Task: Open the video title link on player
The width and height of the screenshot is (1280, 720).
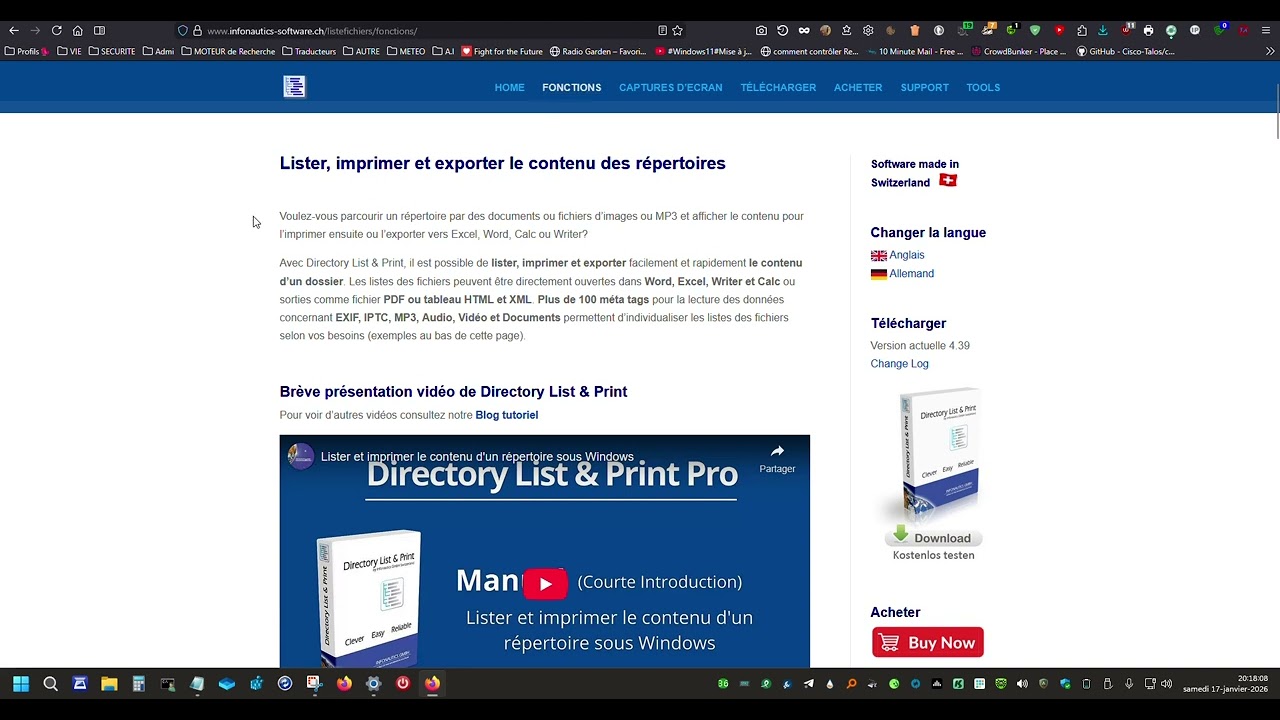Action: (x=477, y=457)
